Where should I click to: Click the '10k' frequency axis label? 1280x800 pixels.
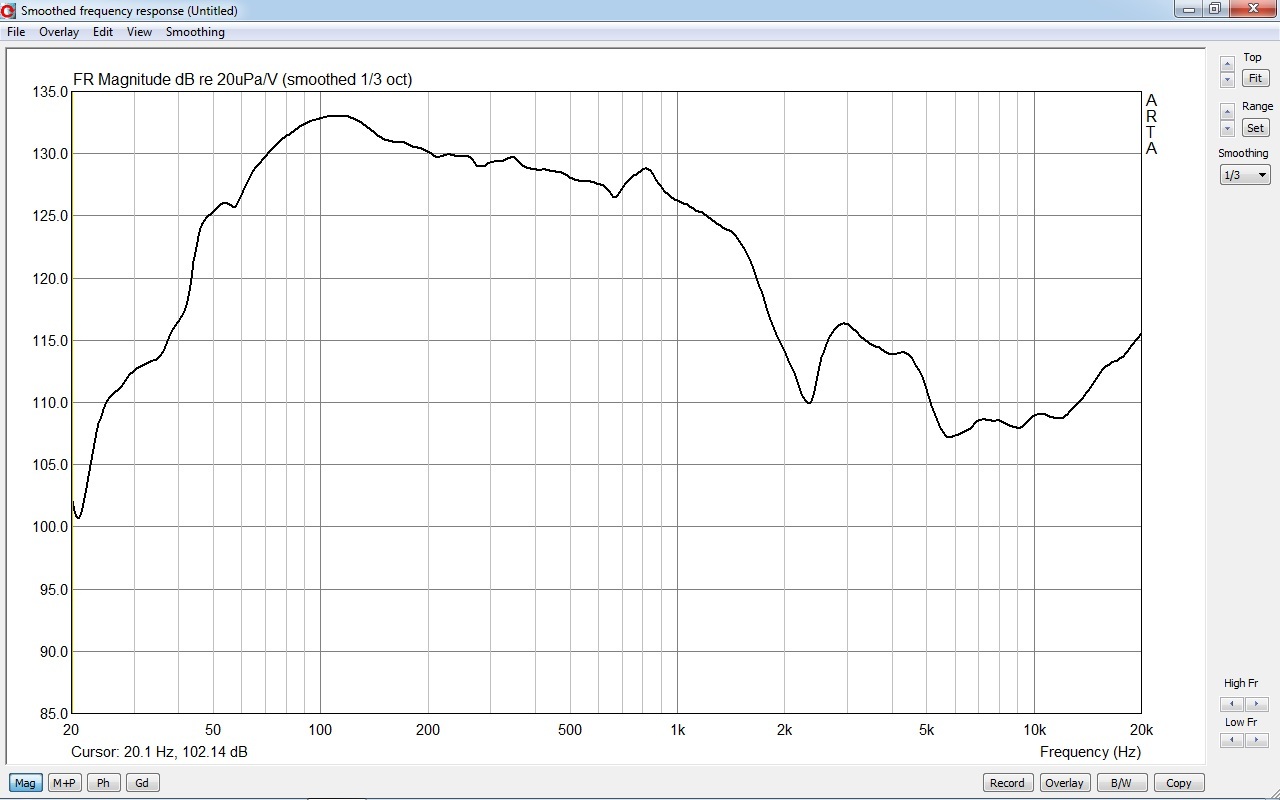1034,729
